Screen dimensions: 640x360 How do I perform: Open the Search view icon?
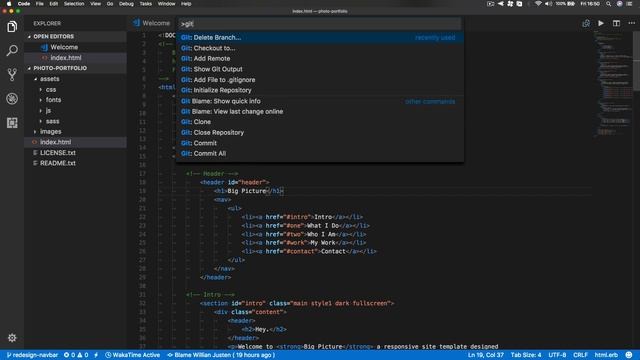tap(12, 51)
